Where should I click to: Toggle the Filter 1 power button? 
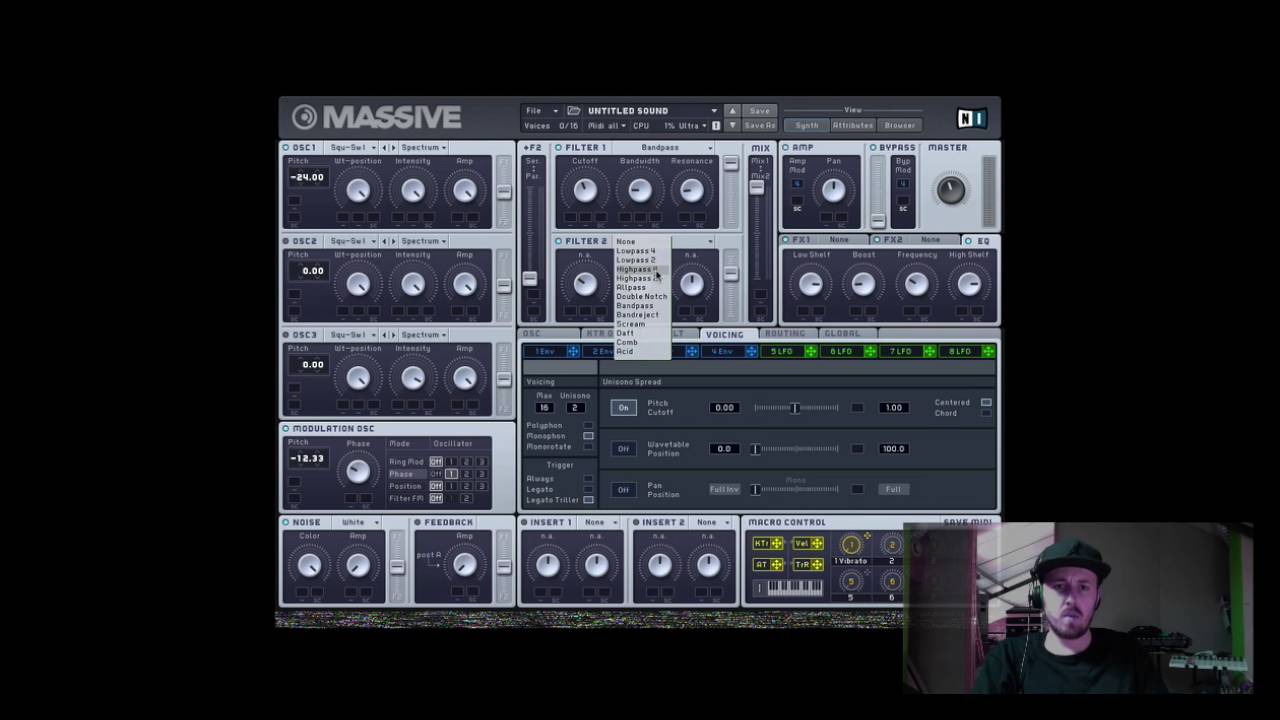tap(559, 148)
